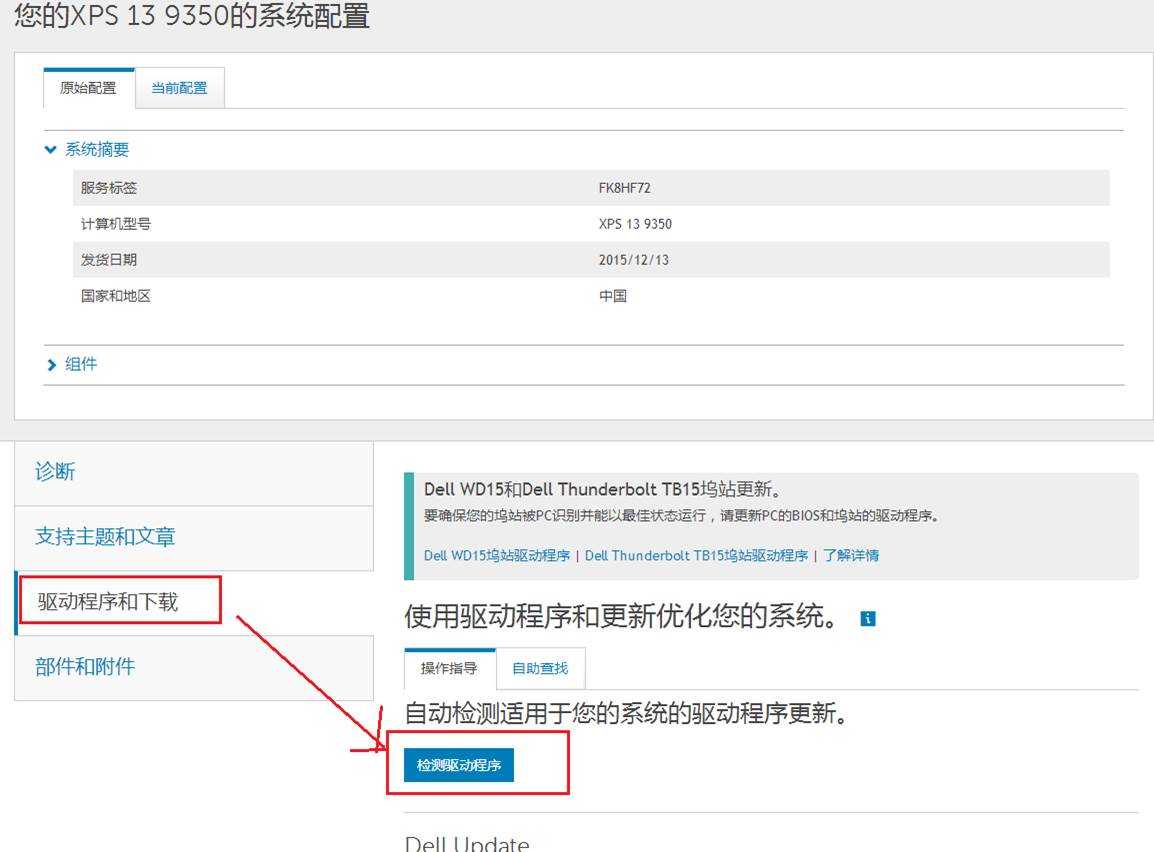
Task: Click the 系统摘要 section title
Action: point(97,149)
